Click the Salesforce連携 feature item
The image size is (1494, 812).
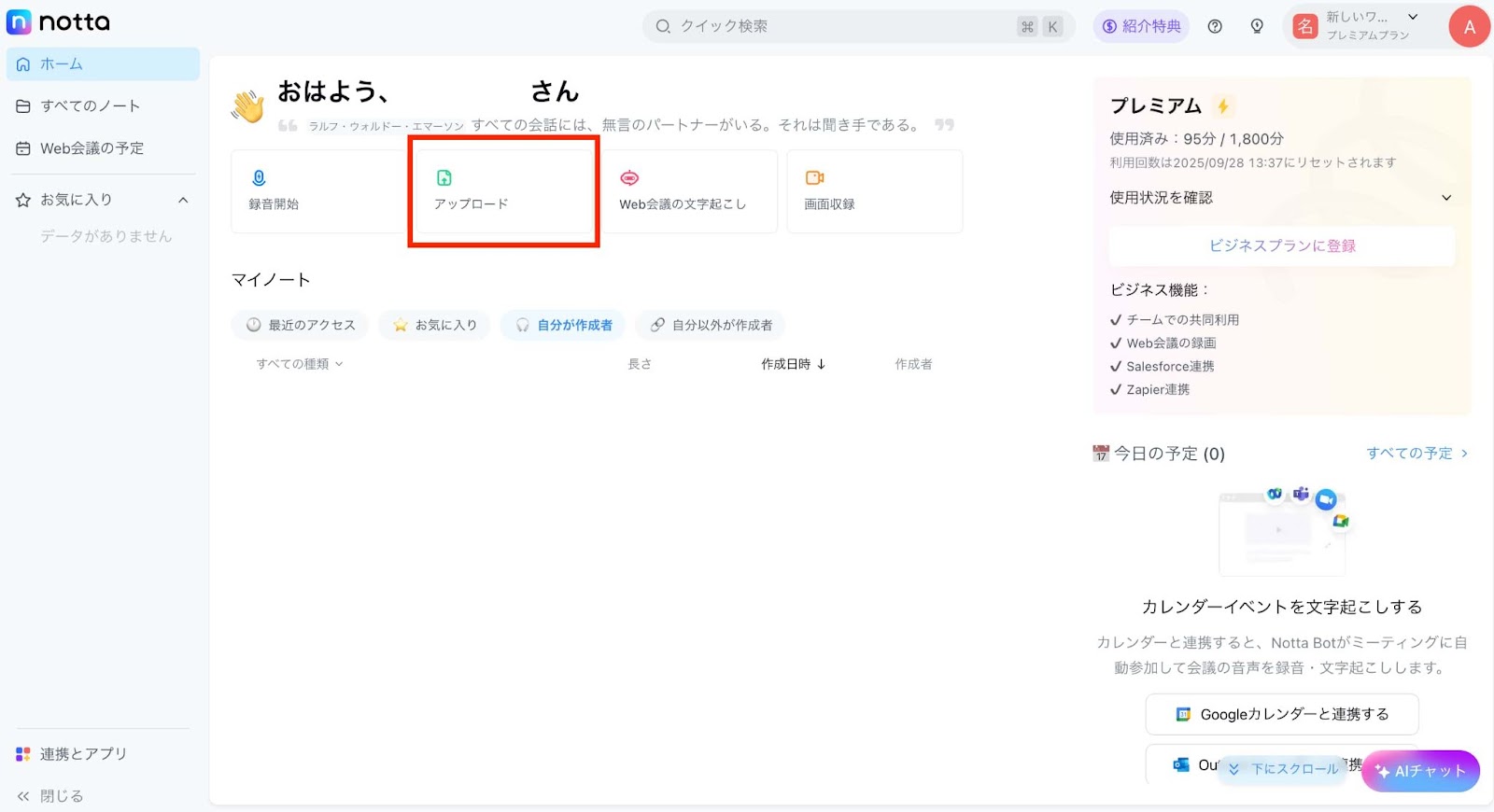coord(1162,367)
